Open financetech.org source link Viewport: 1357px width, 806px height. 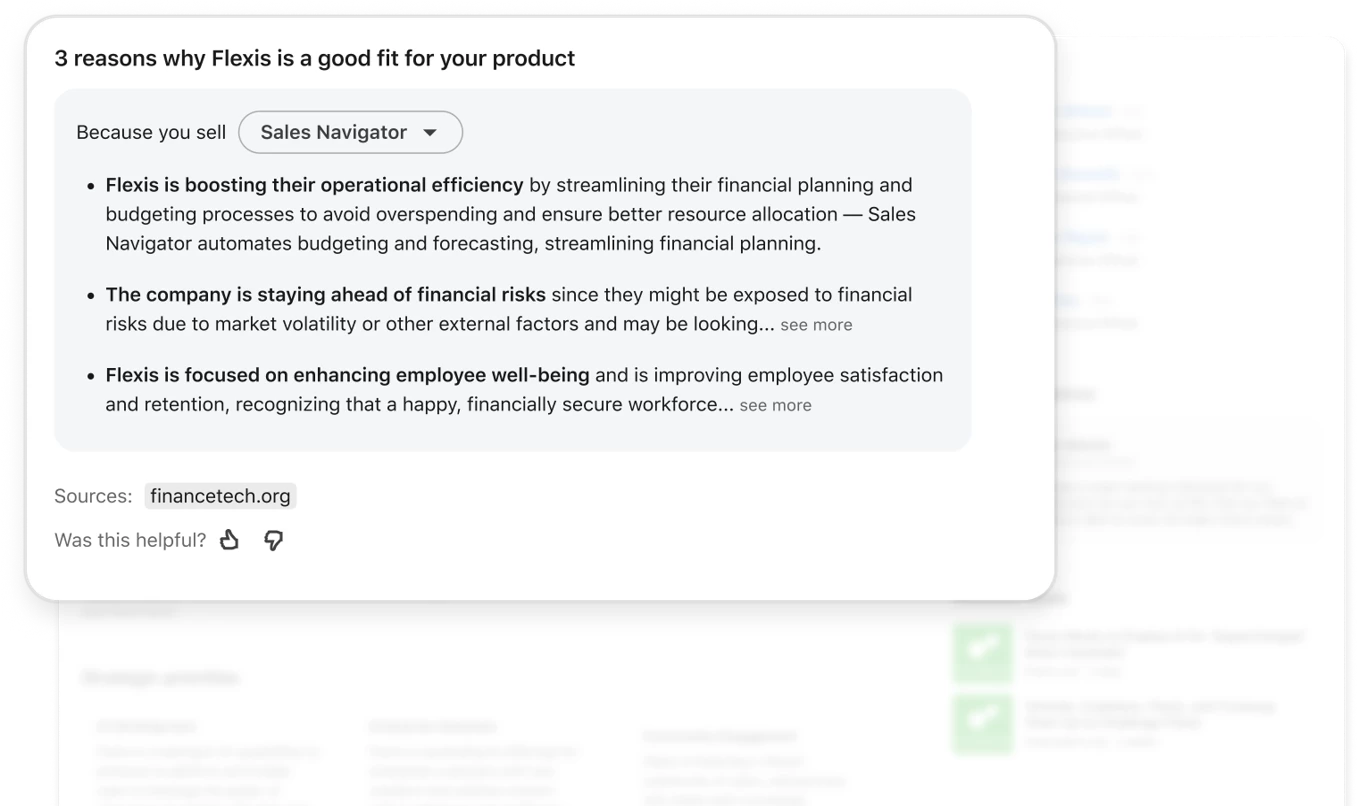tap(220, 496)
